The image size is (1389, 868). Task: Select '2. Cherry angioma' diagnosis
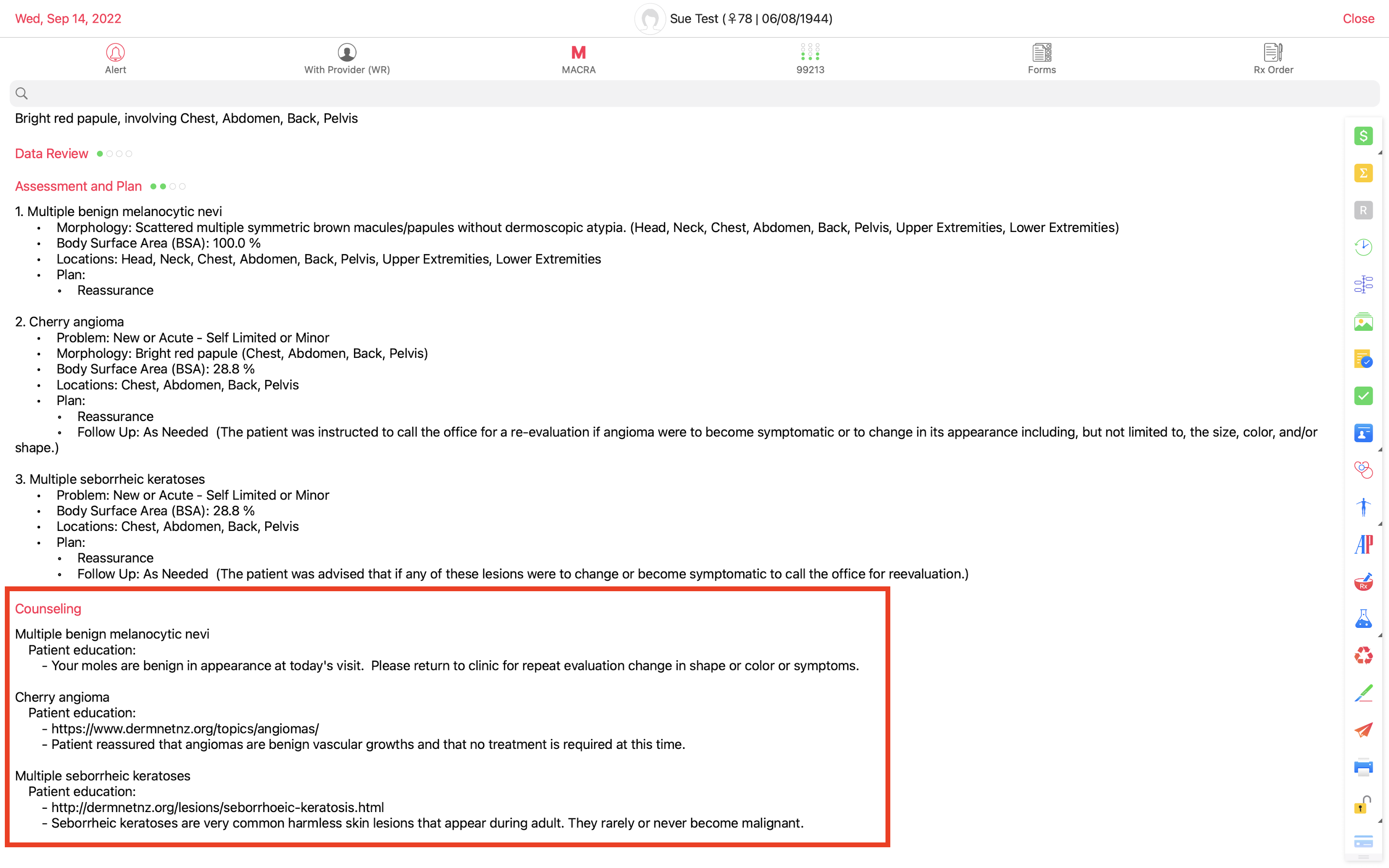point(69,322)
